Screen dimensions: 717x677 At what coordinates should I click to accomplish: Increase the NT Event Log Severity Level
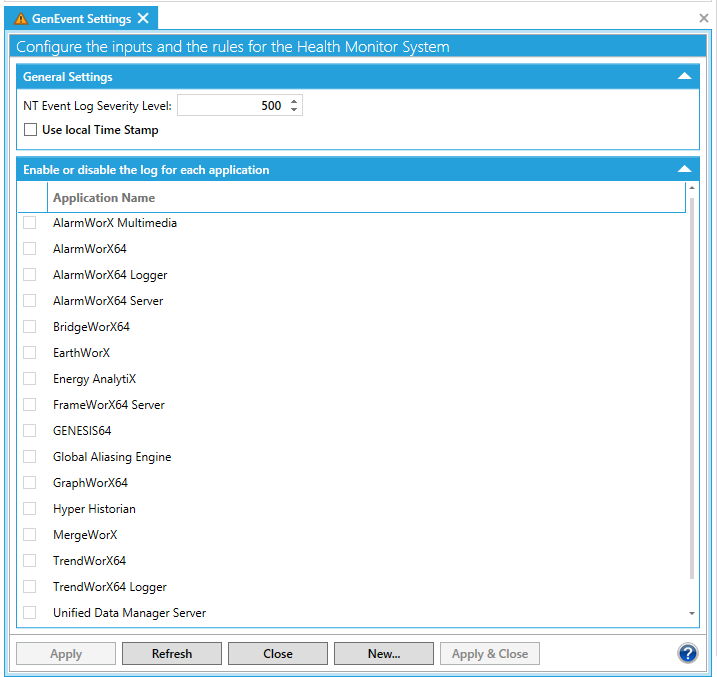[x=294, y=101]
